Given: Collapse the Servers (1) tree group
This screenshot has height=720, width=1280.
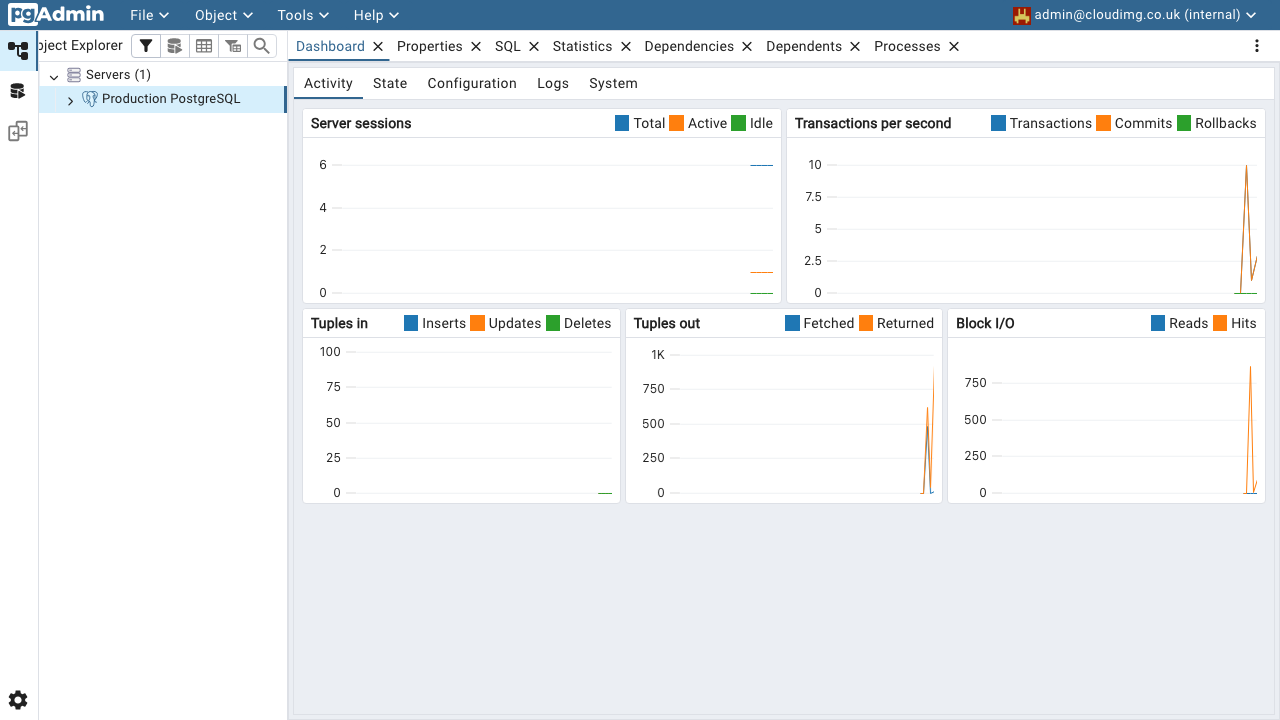Looking at the screenshot, I should click(x=54, y=76).
